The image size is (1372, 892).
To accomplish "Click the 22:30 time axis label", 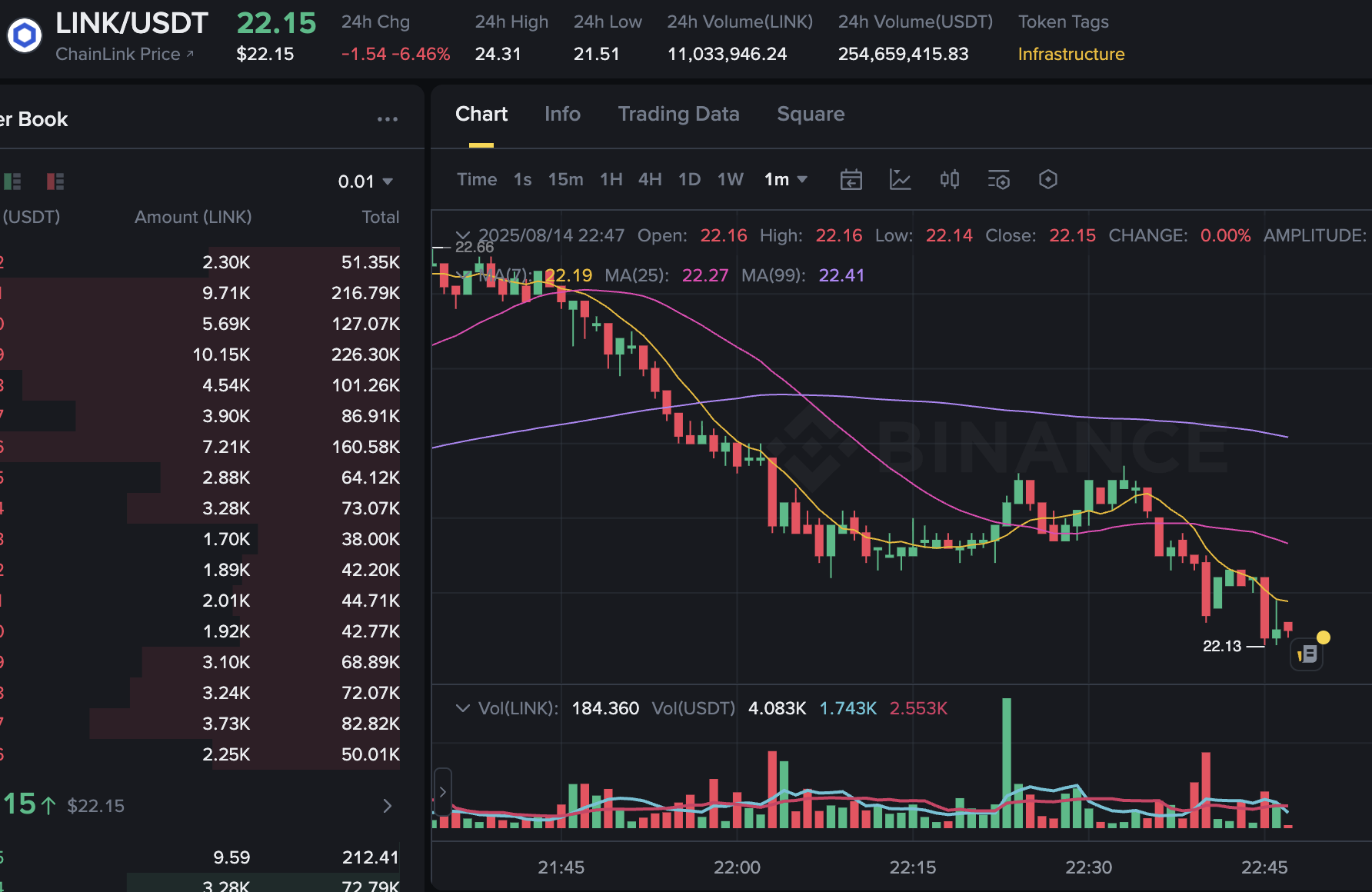I will pos(1088,867).
